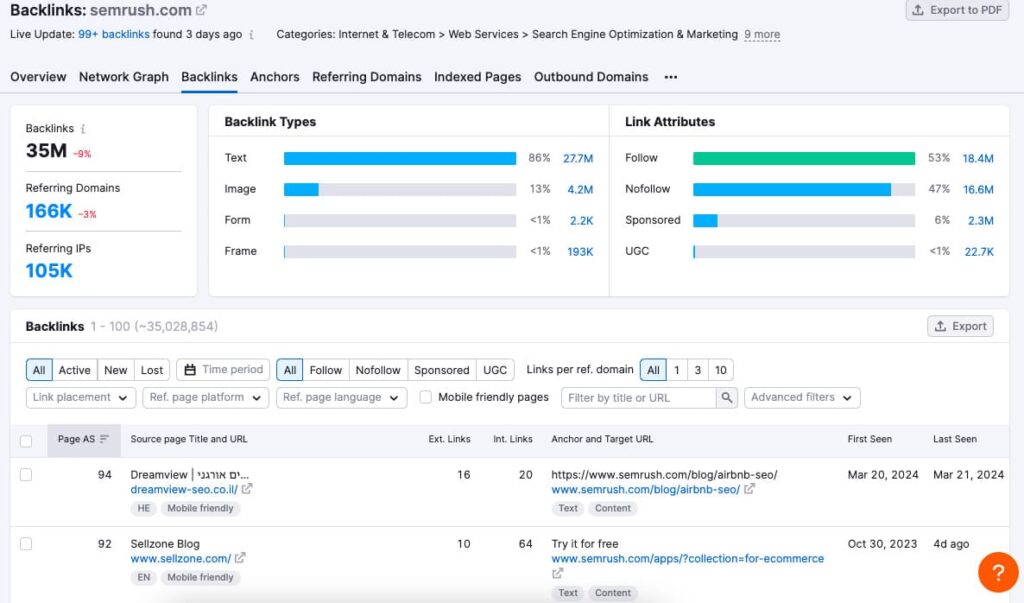Set links per ref. domain to 10
The width and height of the screenshot is (1024, 603).
720,370
